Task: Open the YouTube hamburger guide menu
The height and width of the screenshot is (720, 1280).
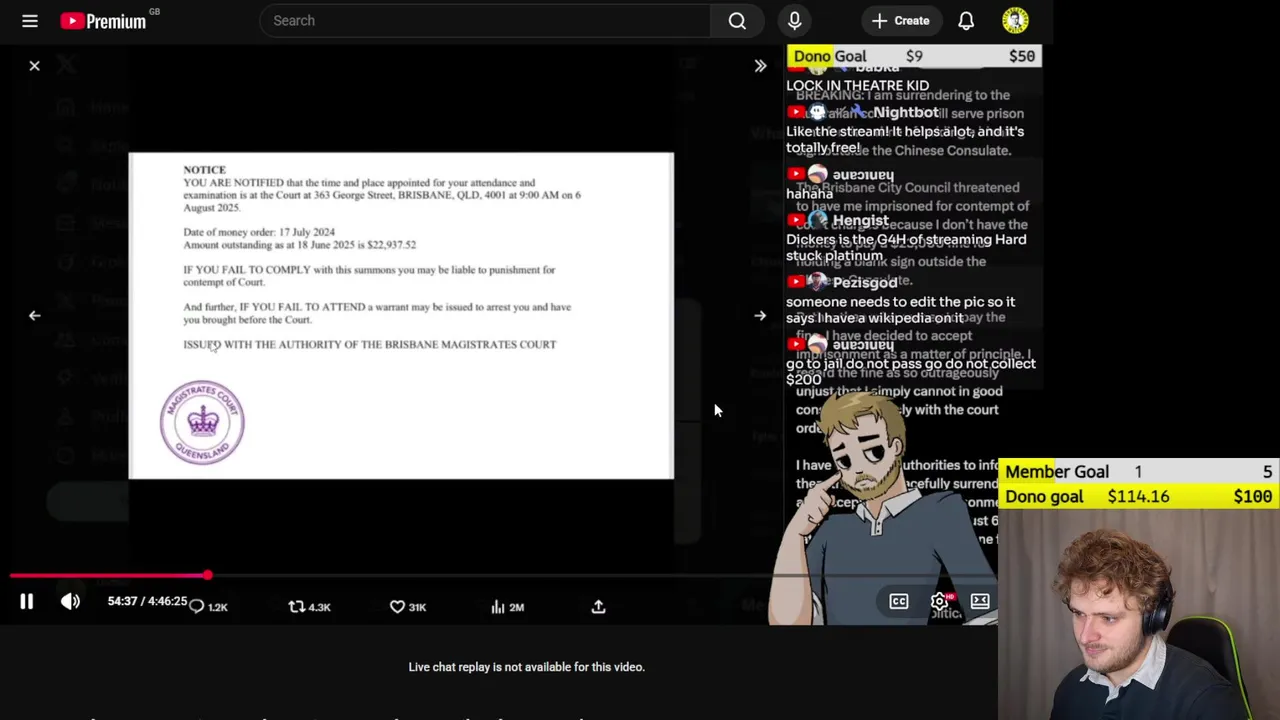Action: tap(30, 20)
